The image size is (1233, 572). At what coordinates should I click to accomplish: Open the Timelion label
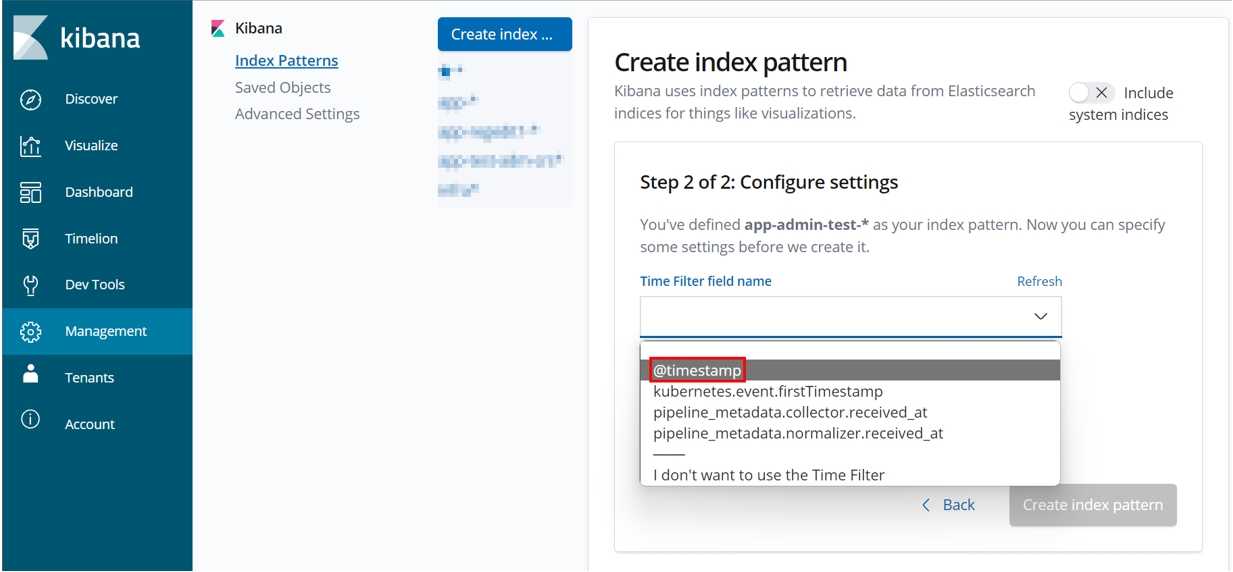[x=91, y=239]
